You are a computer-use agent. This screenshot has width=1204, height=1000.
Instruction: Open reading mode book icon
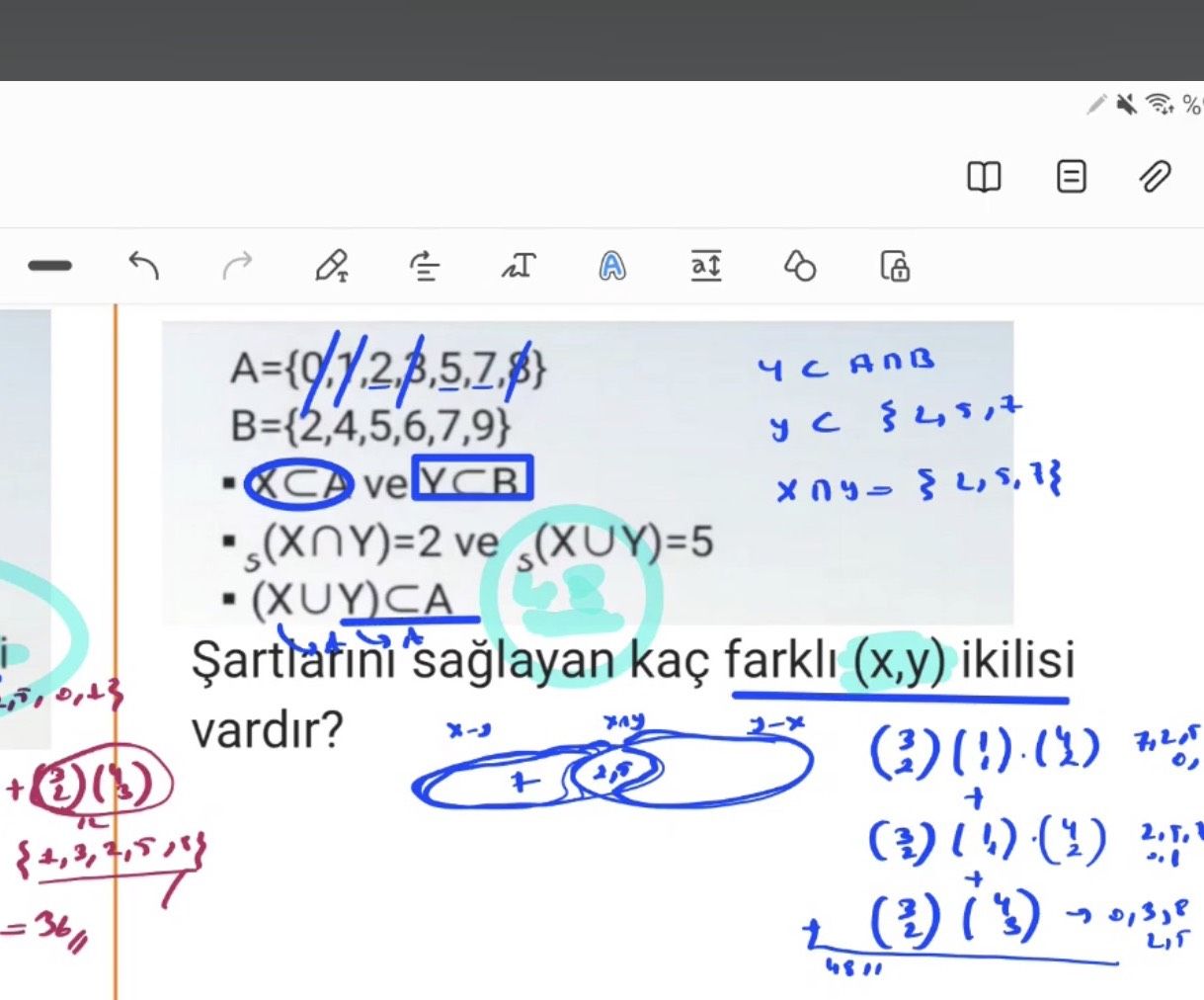(984, 177)
